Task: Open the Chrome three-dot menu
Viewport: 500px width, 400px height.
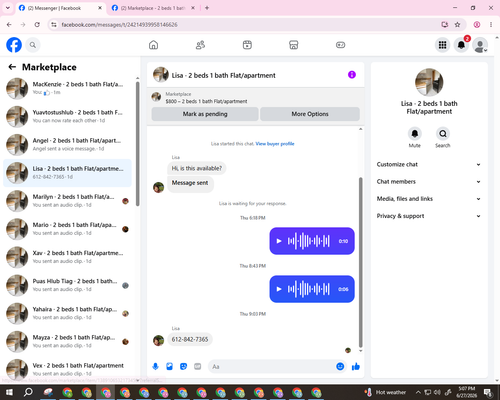Action: (x=491, y=25)
